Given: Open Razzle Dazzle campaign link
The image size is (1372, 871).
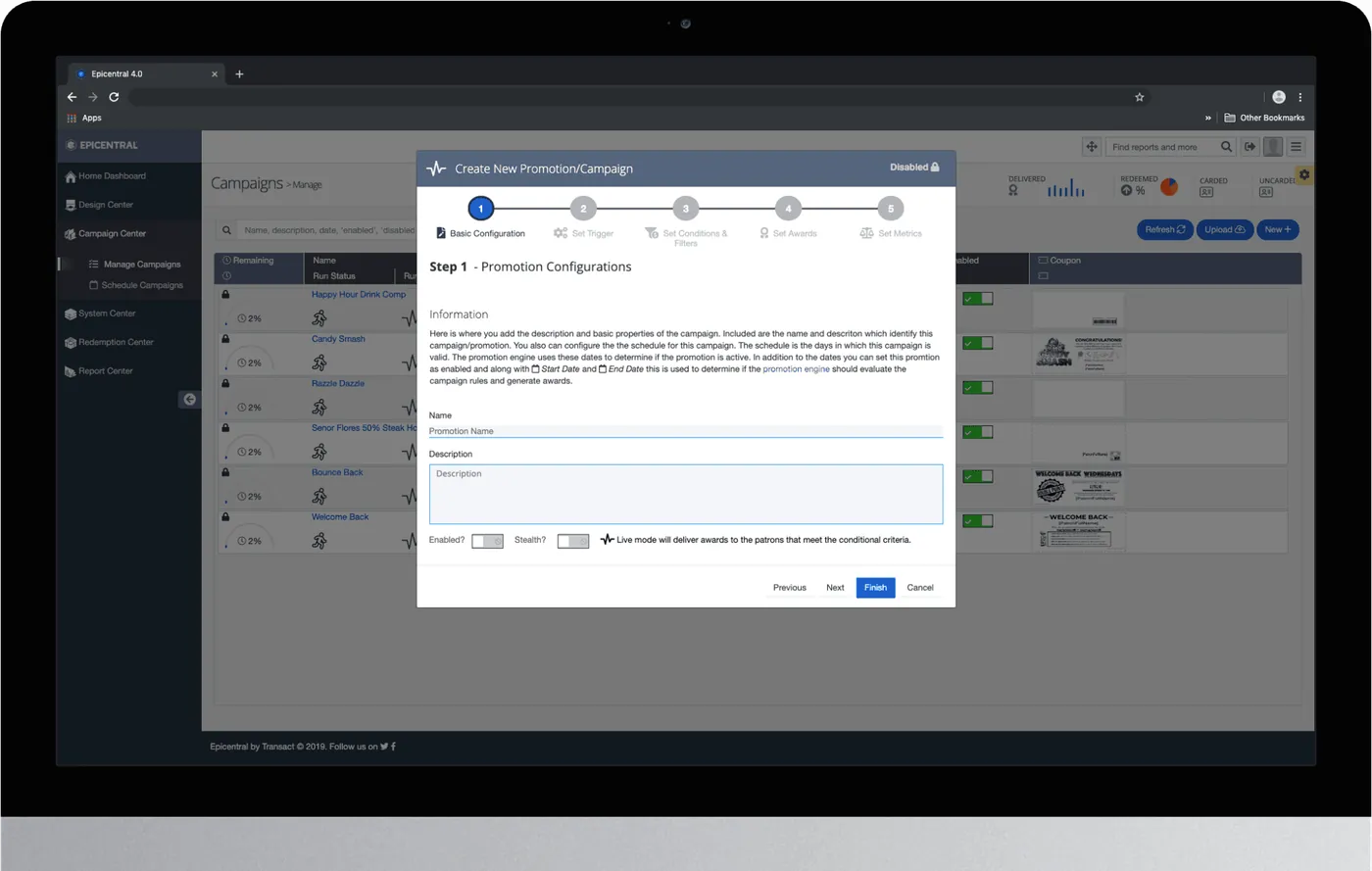Looking at the screenshot, I should [338, 383].
